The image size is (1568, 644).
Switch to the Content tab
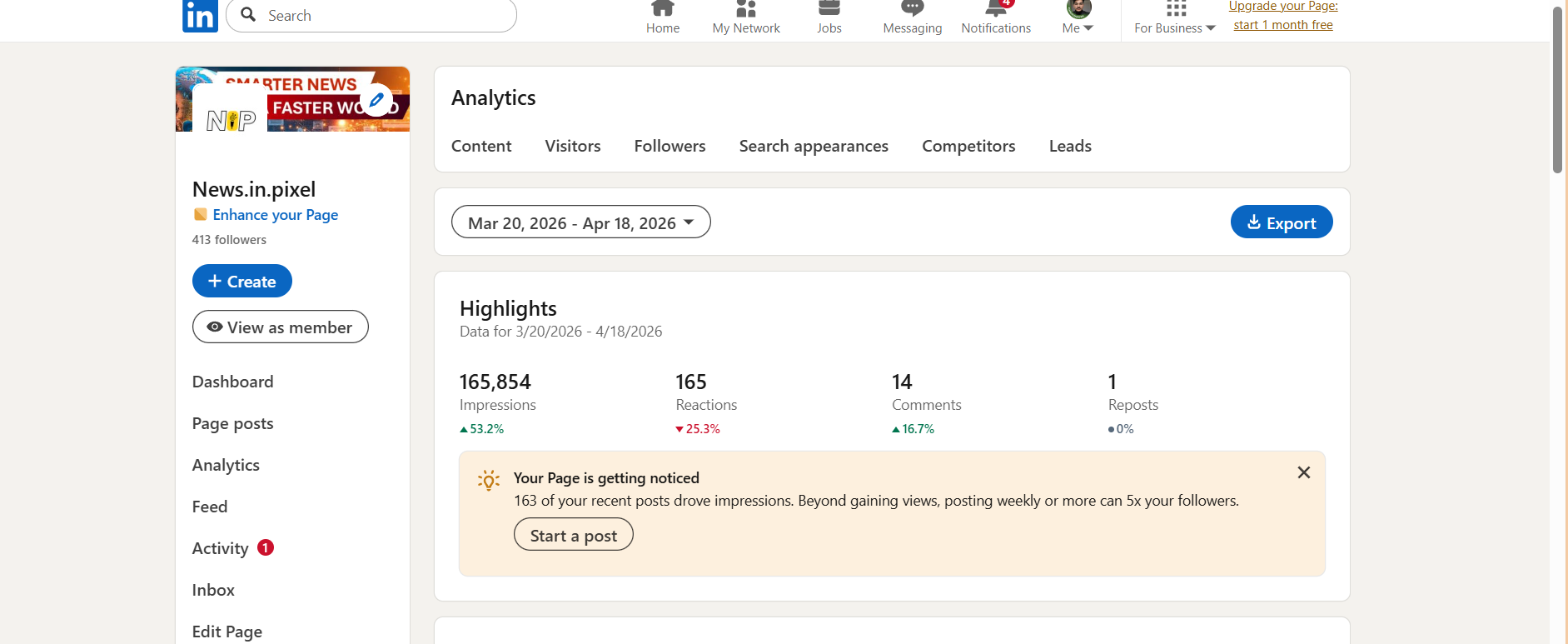pos(481,146)
